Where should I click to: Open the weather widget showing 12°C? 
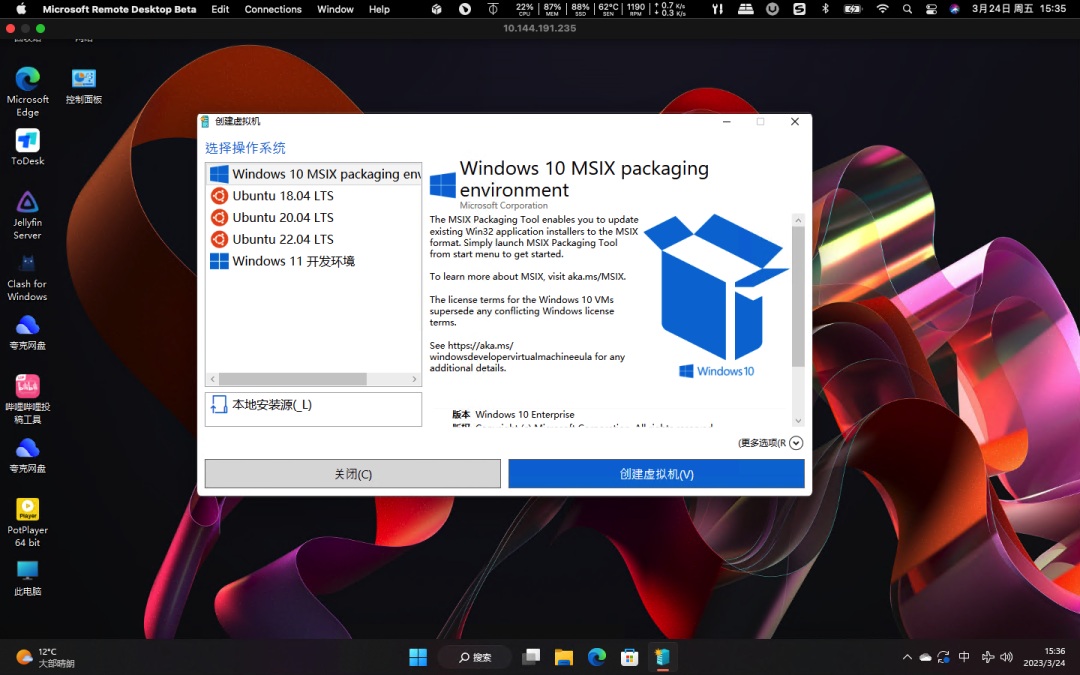[45, 657]
